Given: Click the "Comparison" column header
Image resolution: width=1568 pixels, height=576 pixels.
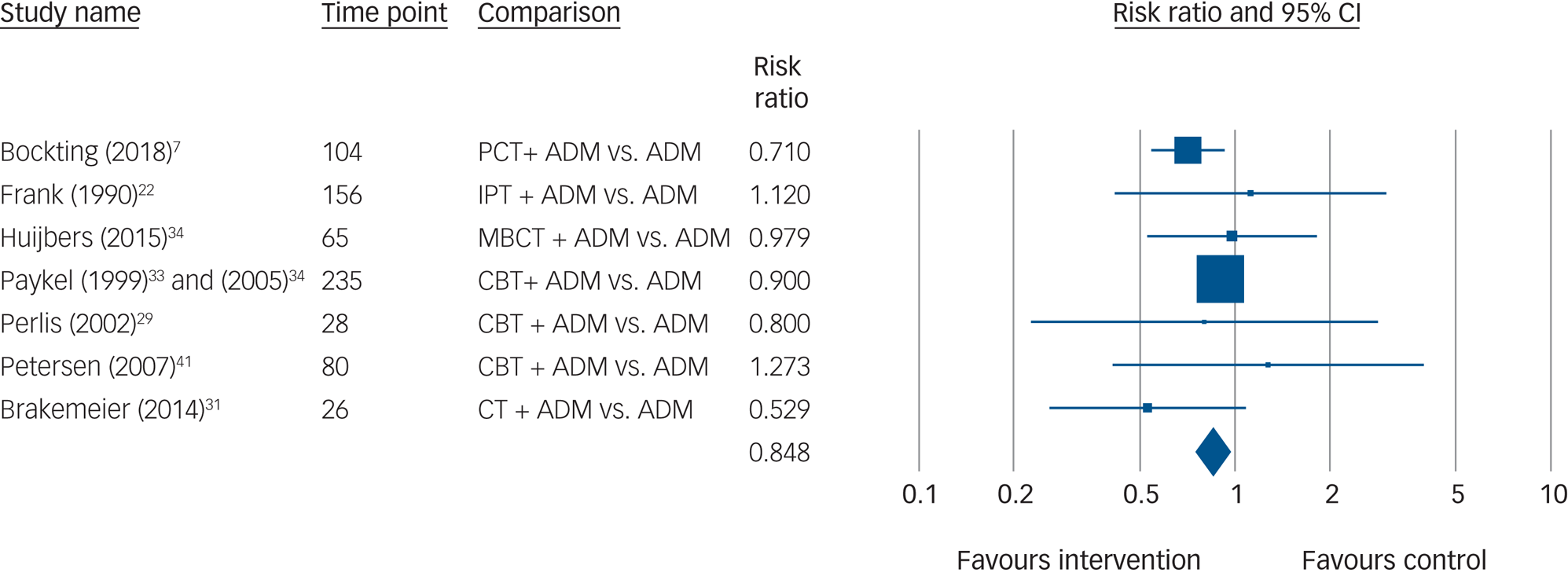Looking at the screenshot, I should 549,13.
